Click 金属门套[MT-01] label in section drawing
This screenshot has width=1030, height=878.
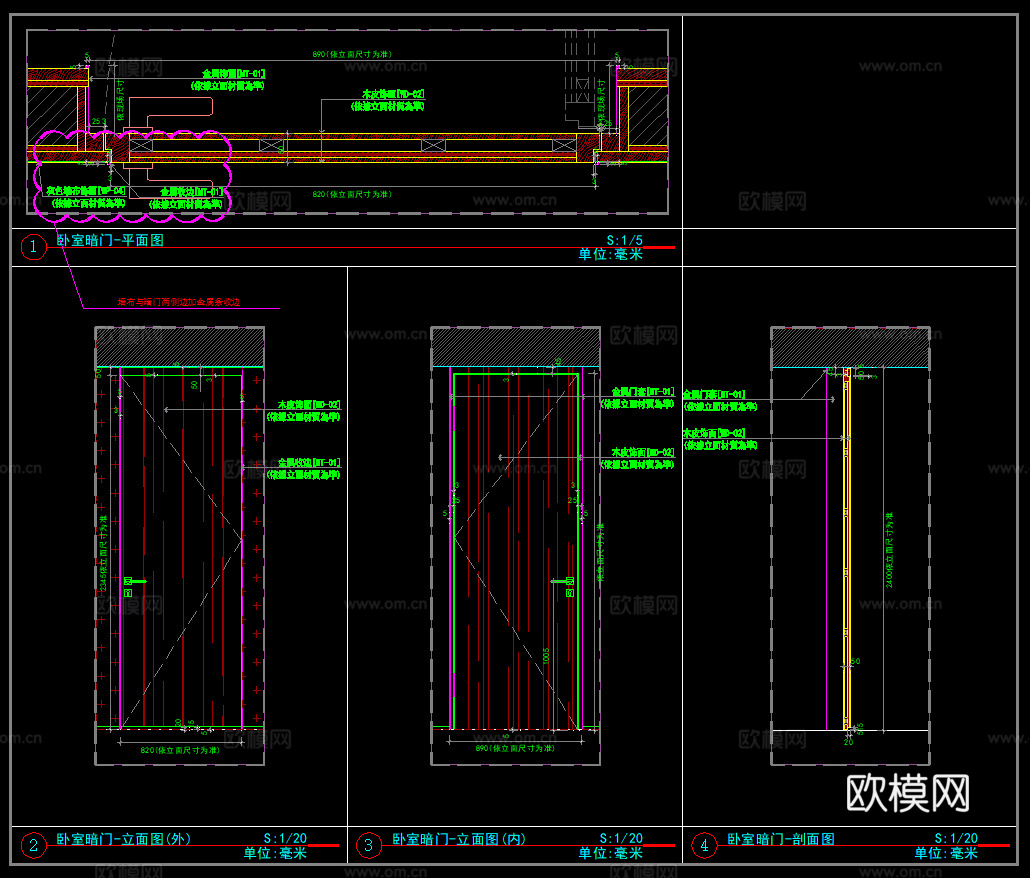point(714,395)
